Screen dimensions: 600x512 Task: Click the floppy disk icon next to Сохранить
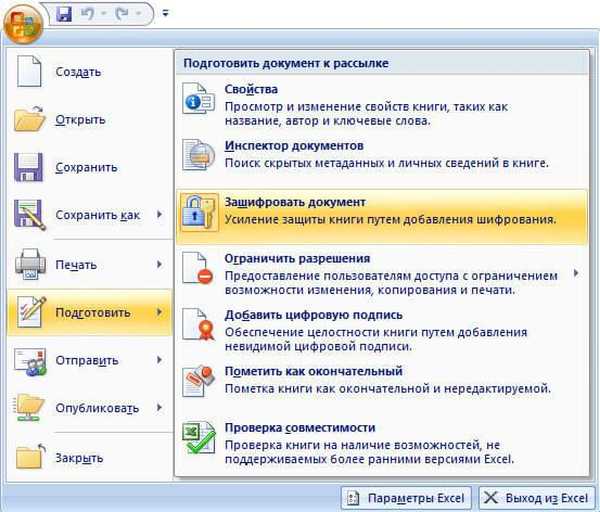tap(29, 167)
